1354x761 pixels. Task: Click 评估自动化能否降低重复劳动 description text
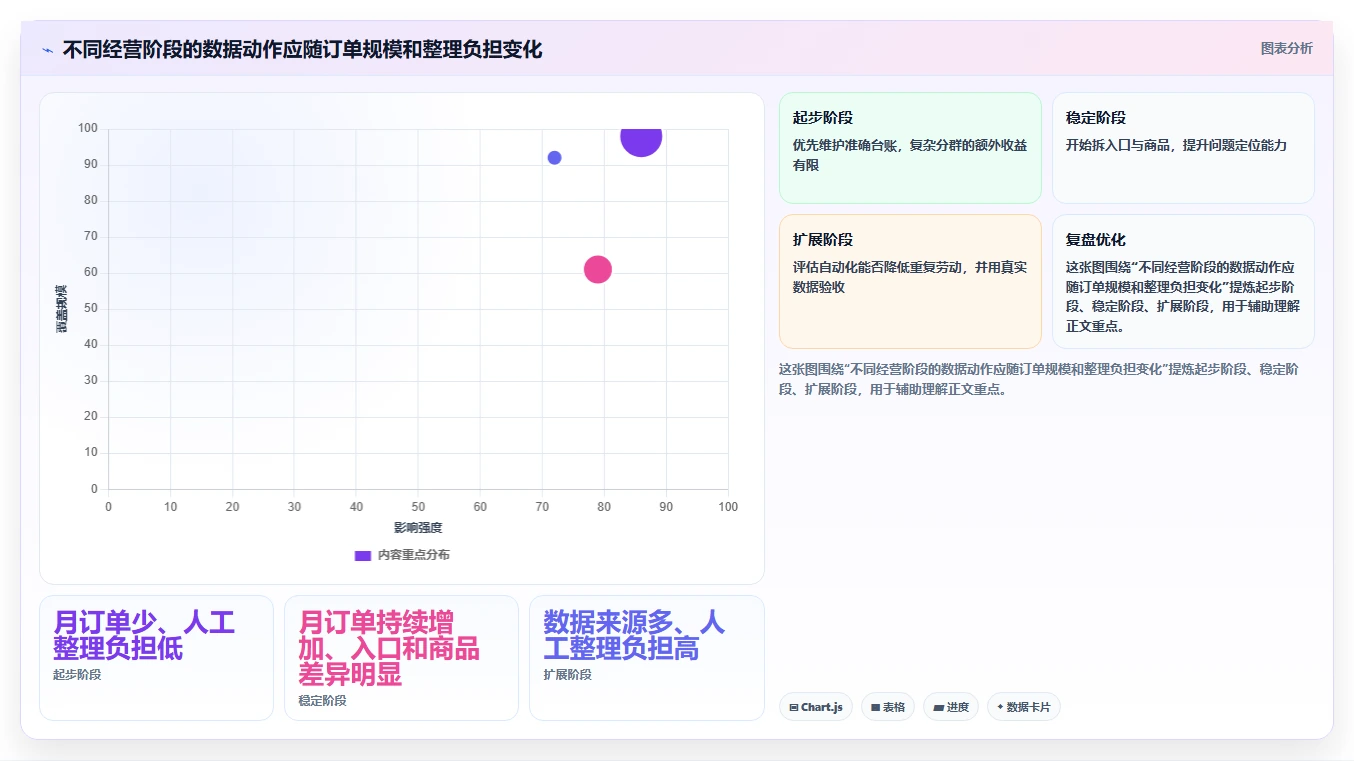(x=910, y=277)
